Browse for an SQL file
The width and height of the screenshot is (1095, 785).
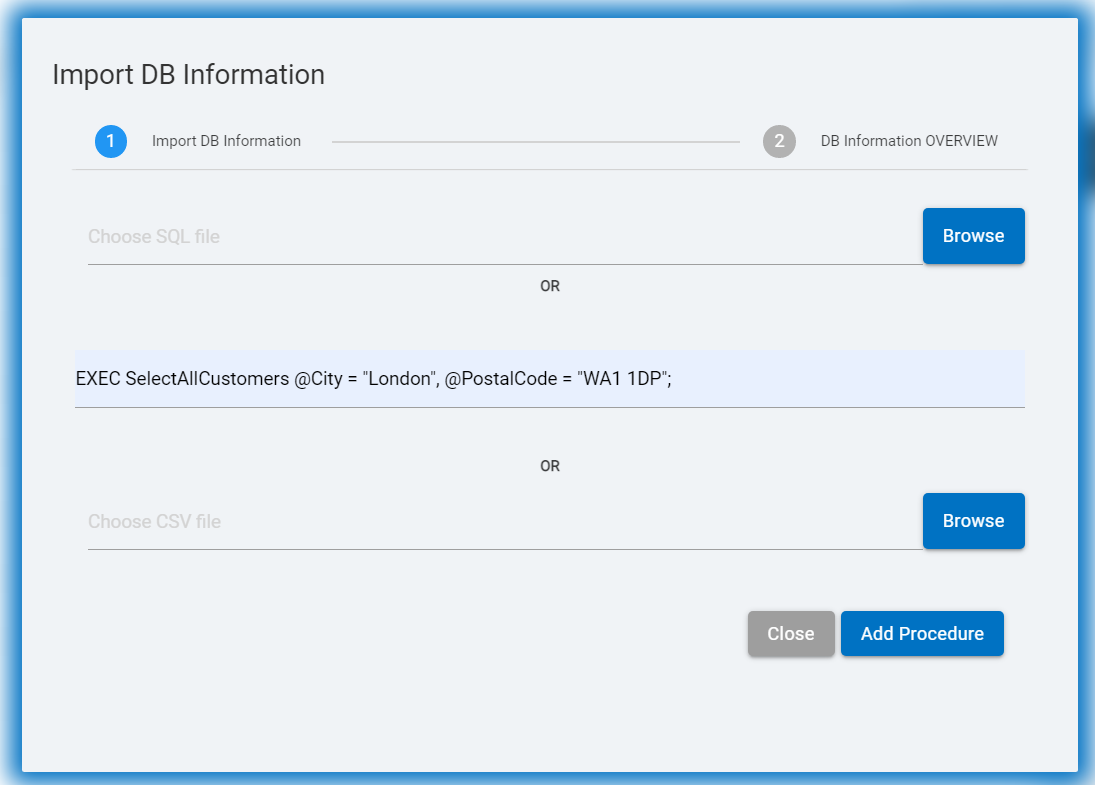coord(973,236)
